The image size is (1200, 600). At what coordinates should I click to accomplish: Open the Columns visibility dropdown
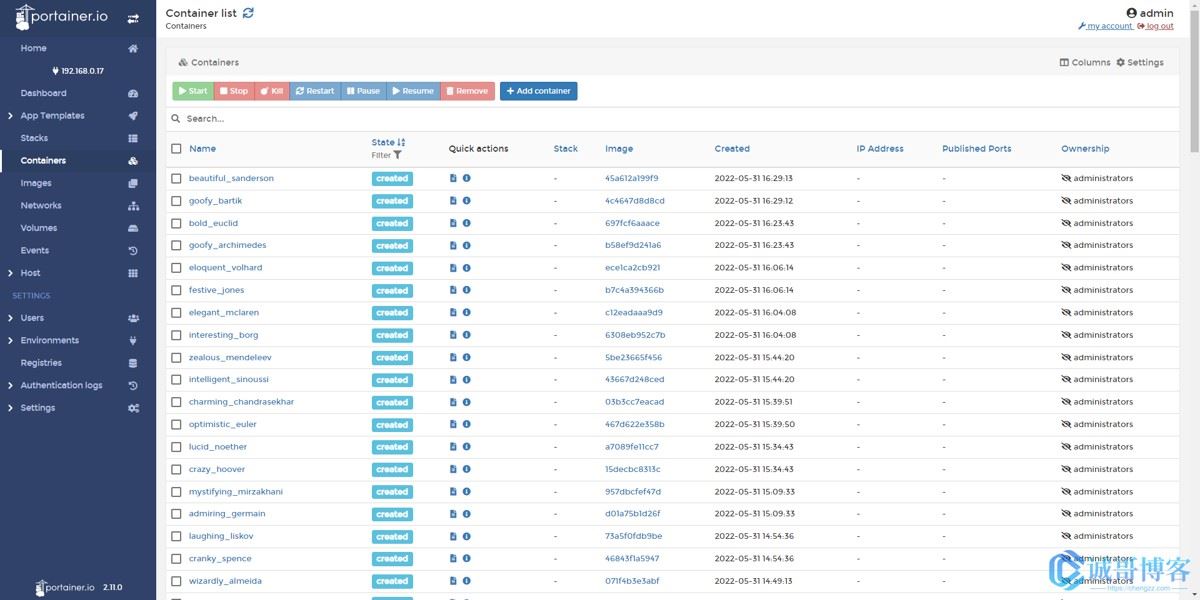(x=1085, y=62)
